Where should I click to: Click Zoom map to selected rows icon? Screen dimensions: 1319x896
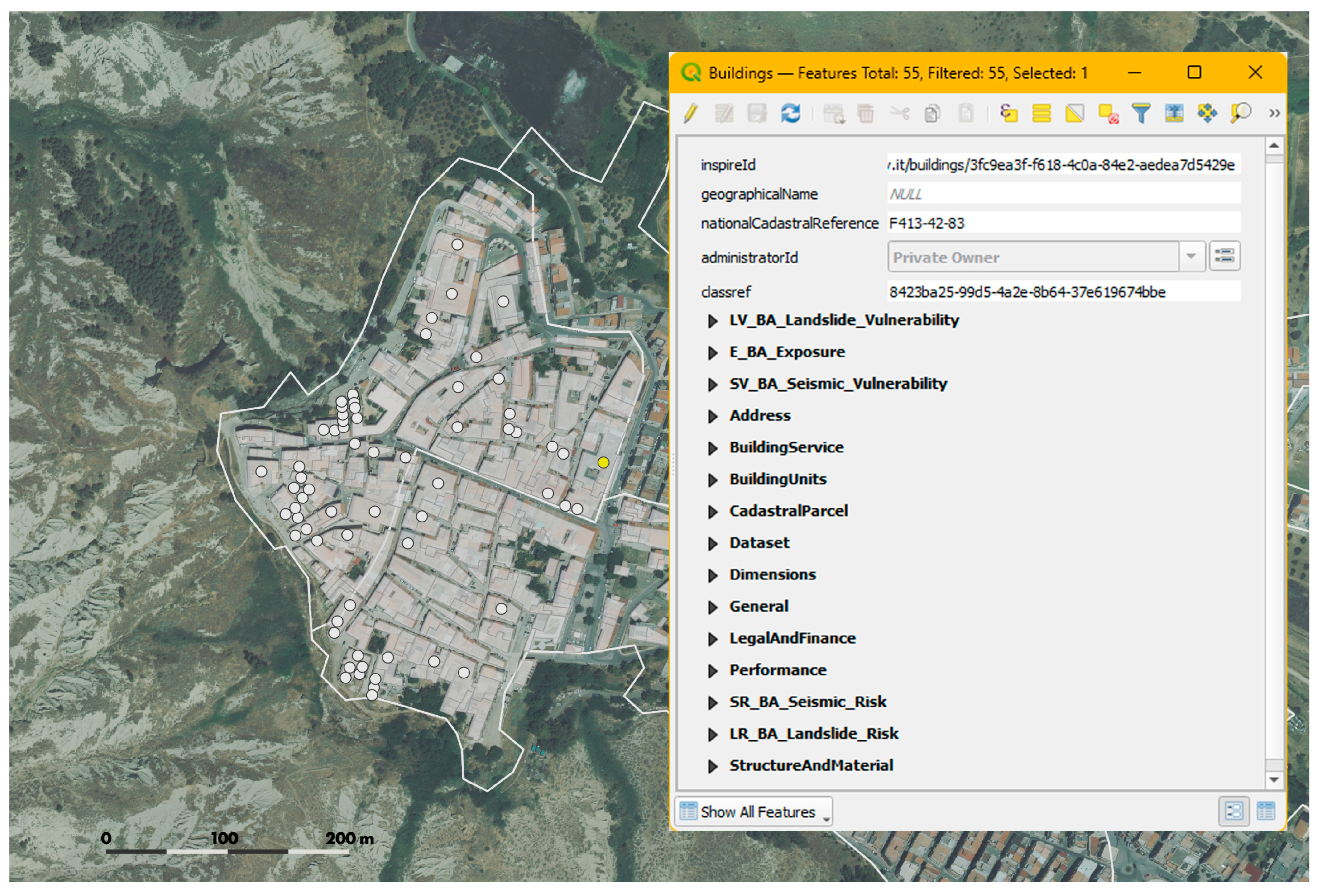click(1240, 113)
